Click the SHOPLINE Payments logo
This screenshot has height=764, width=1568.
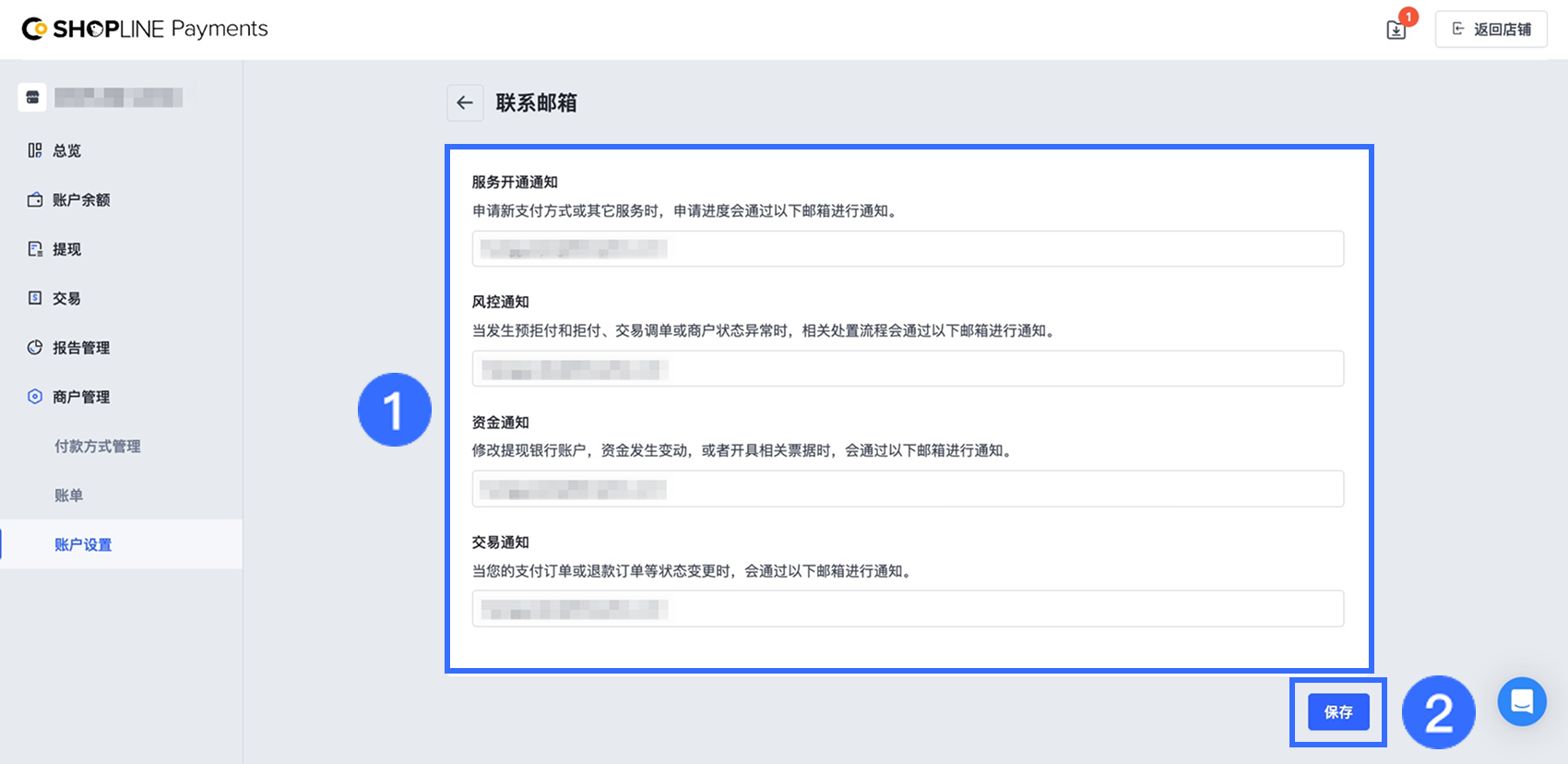145,29
